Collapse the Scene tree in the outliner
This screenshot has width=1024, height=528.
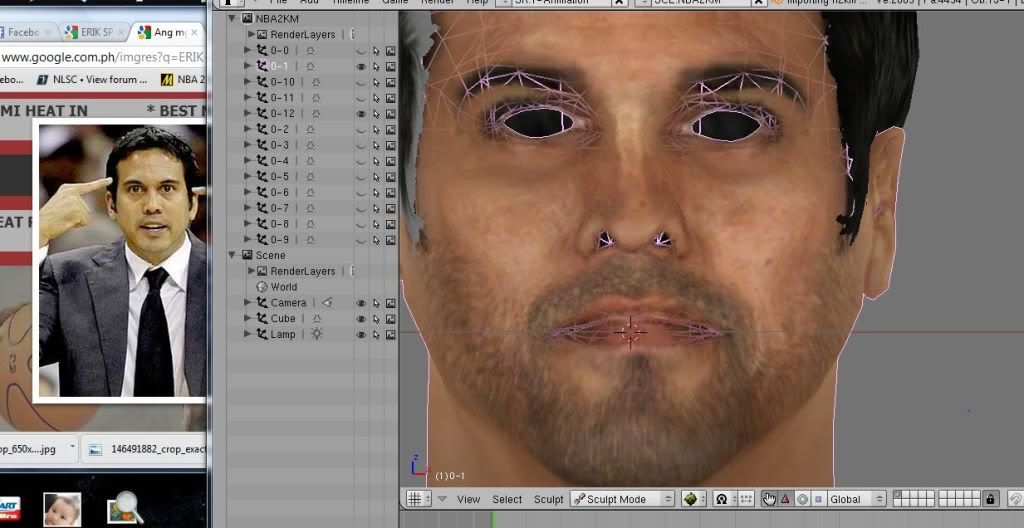(232, 255)
